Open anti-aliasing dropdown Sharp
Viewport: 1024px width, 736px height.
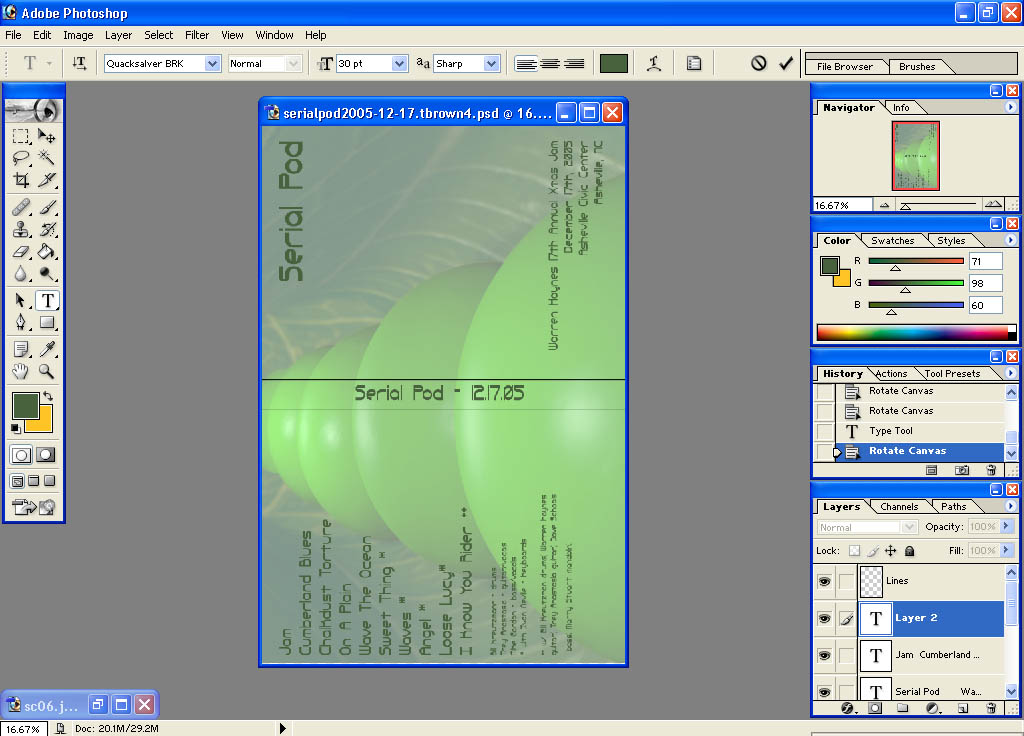coord(492,63)
